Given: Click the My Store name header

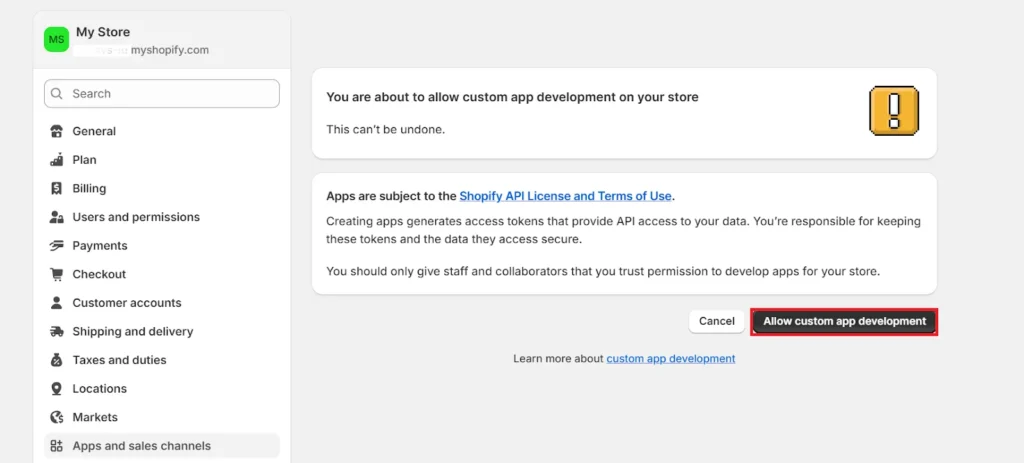Looking at the screenshot, I should pyautogui.click(x=103, y=32).
